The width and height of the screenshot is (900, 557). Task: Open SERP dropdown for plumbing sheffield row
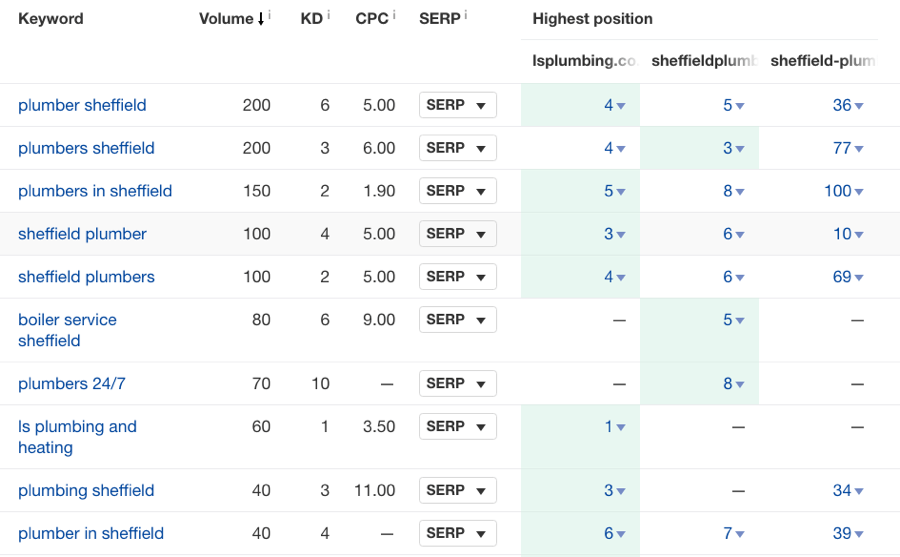pos(457,490)
